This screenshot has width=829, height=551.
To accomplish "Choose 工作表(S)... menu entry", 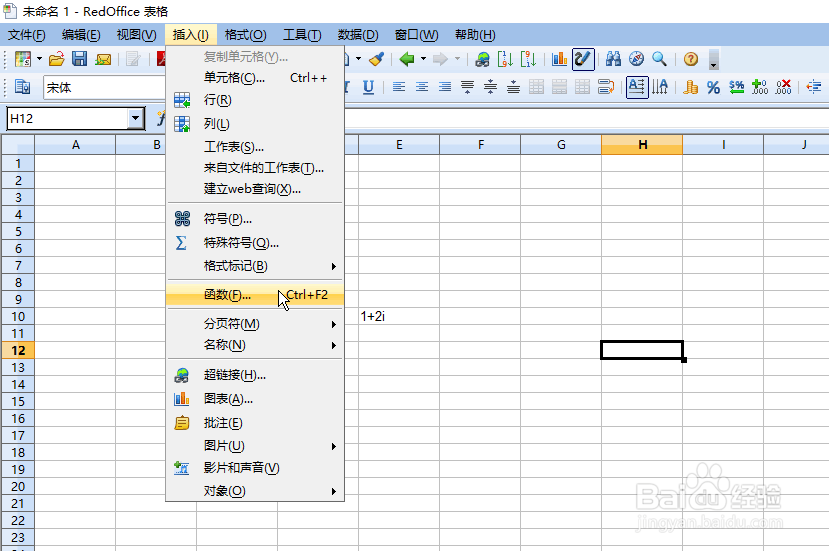I will 255,146.
